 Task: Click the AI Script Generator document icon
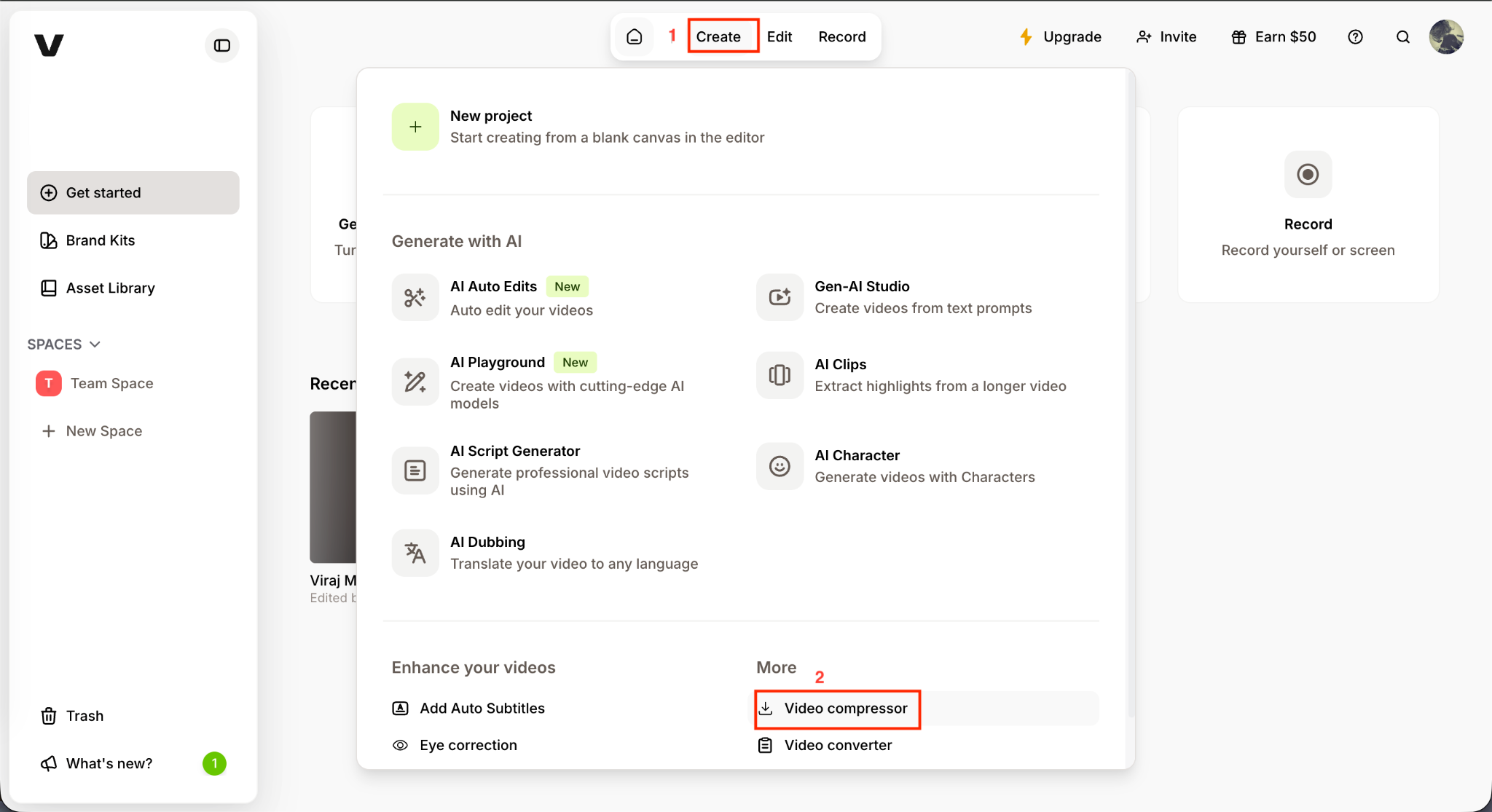415,470
